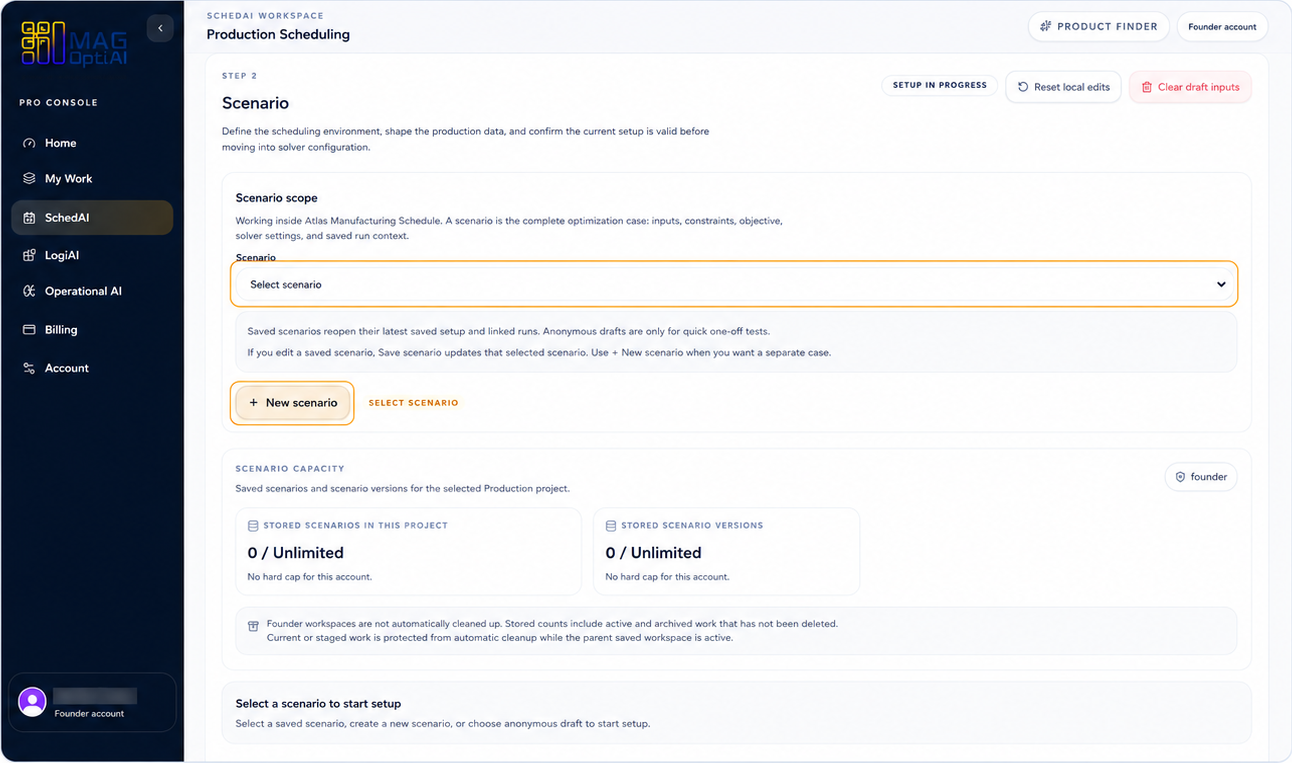Click the Setup In Progress status badge
Viewport: 1292px width, 763px height.
pos(940,85)
